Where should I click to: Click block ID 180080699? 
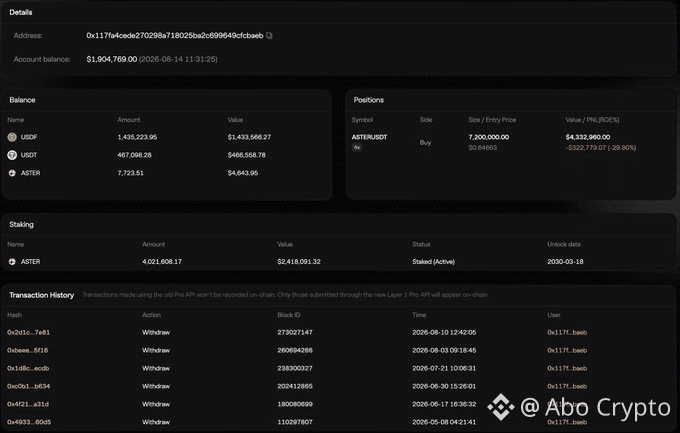coord(295,404)
